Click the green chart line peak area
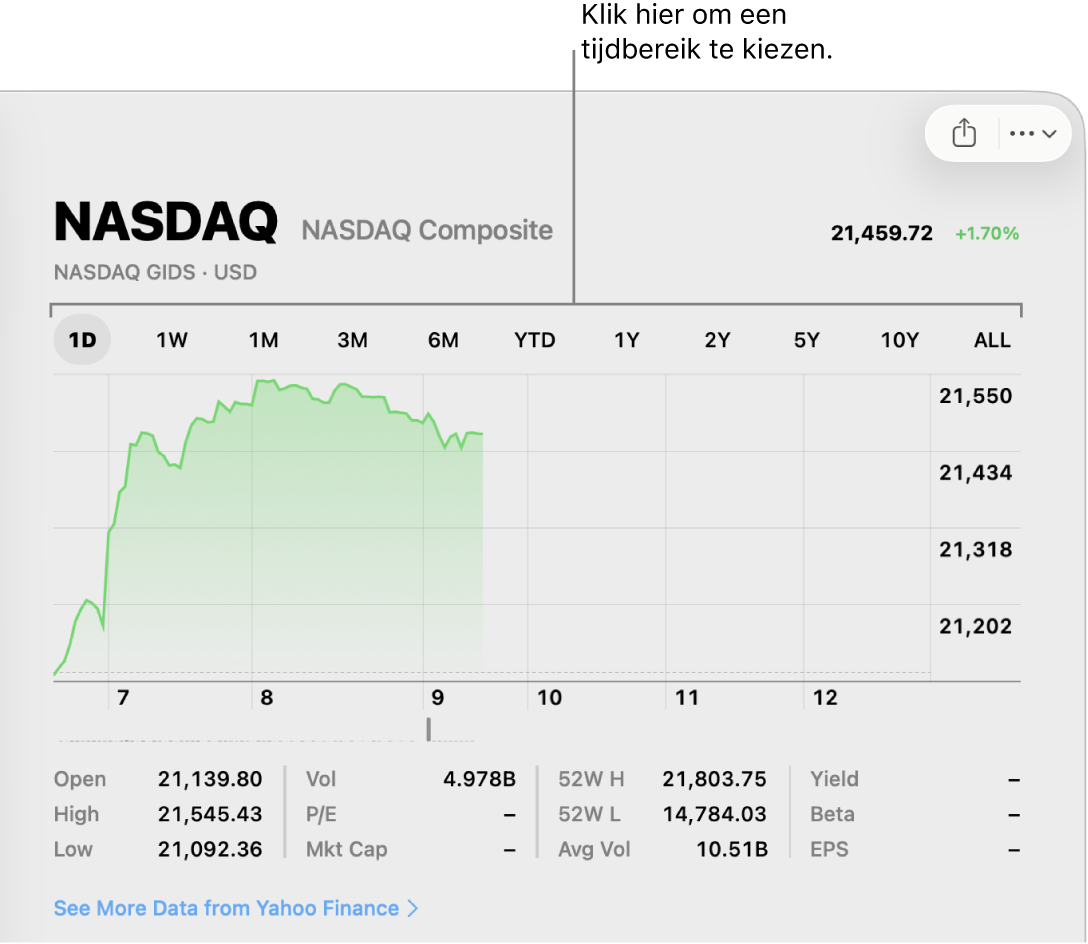This screenshot has height=944, width=1088. 264,382
